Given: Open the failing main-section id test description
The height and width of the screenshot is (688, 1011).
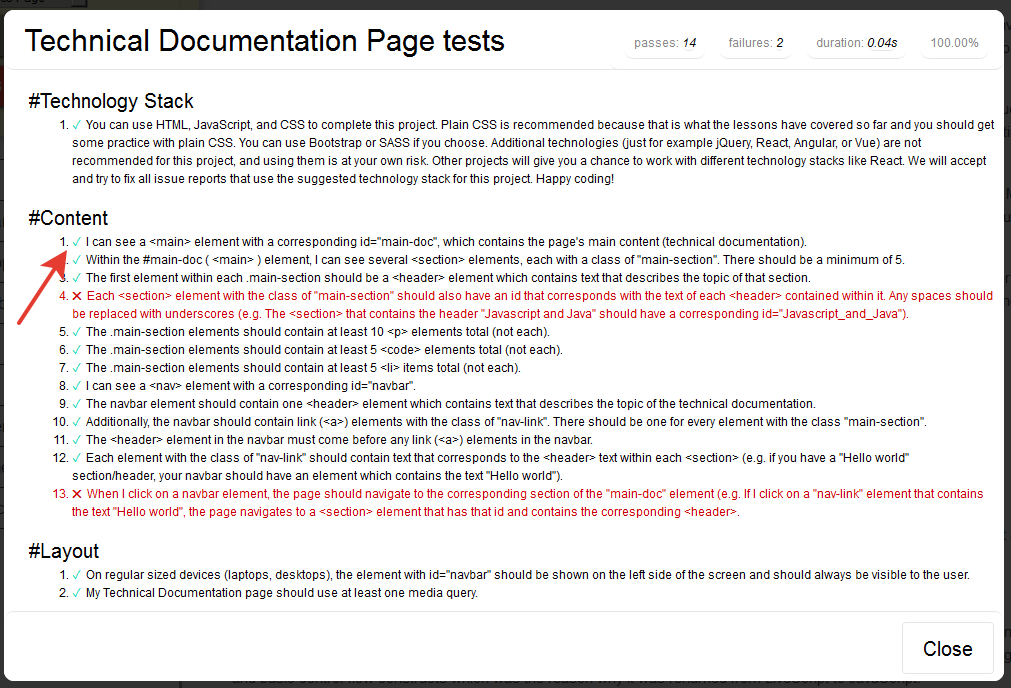Looking at the screenshot, I should click(400, 295).
